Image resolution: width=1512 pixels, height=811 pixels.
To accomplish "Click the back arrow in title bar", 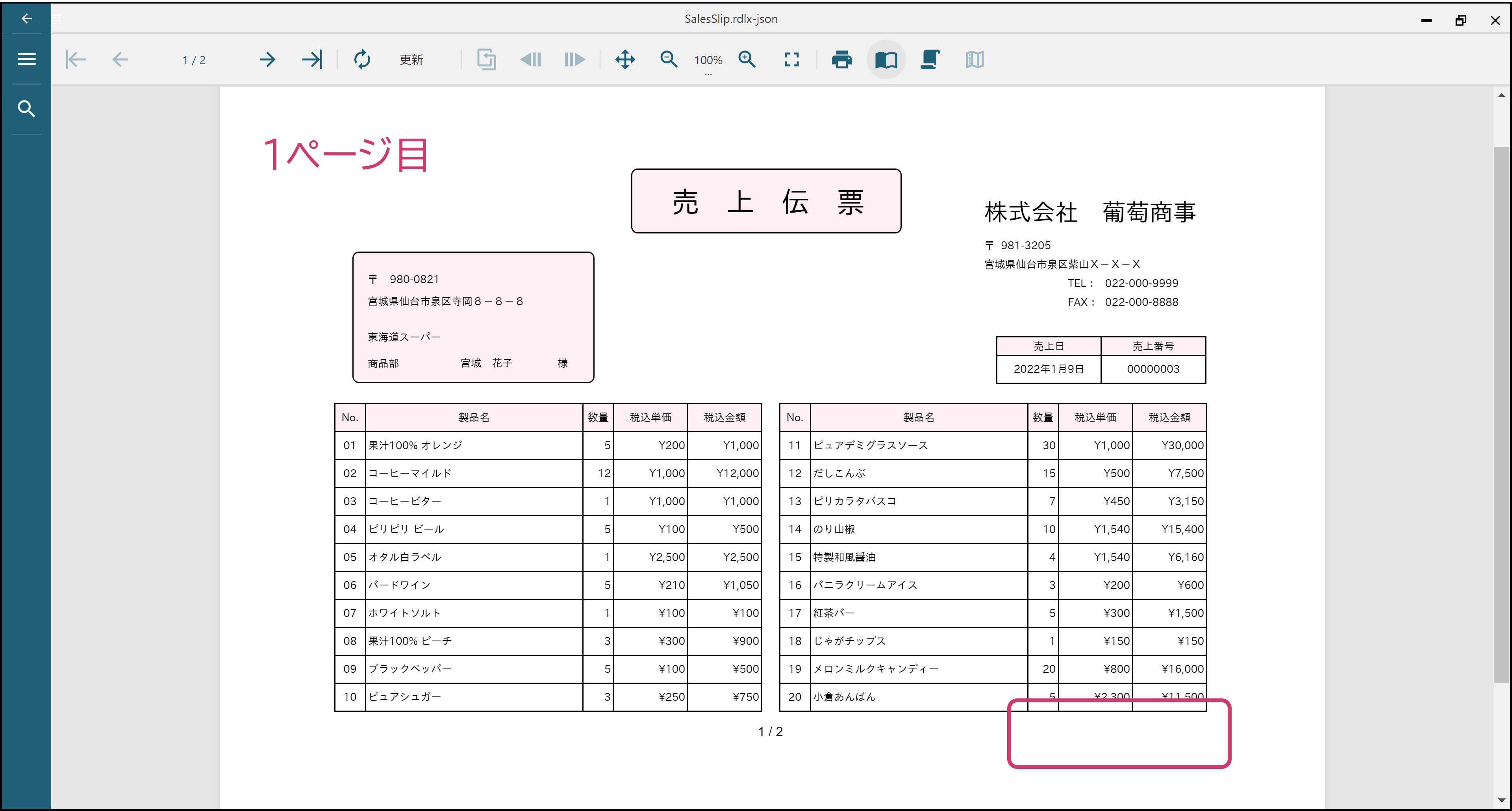I will [x=26, y=19].
